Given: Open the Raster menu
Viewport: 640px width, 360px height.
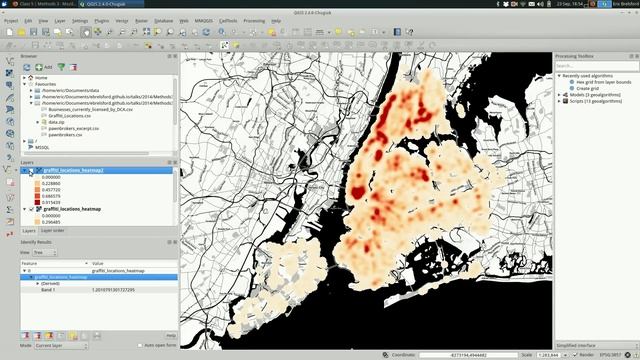Looking at the screenshot, I should pos(142,21).
